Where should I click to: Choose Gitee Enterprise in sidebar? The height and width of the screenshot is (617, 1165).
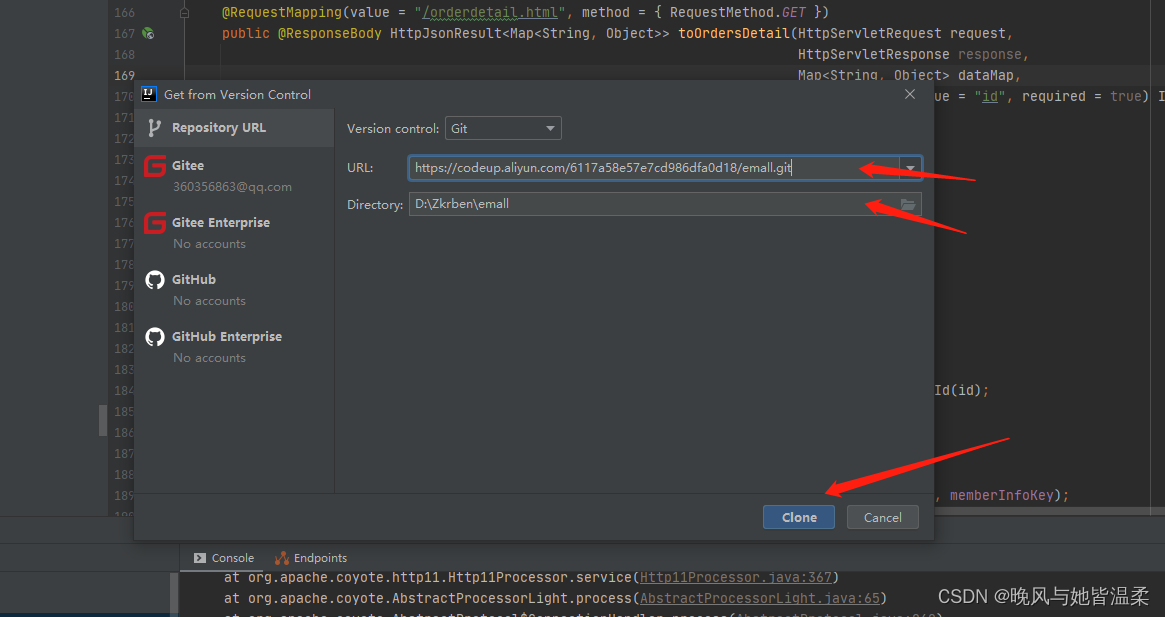coord(234,233)
